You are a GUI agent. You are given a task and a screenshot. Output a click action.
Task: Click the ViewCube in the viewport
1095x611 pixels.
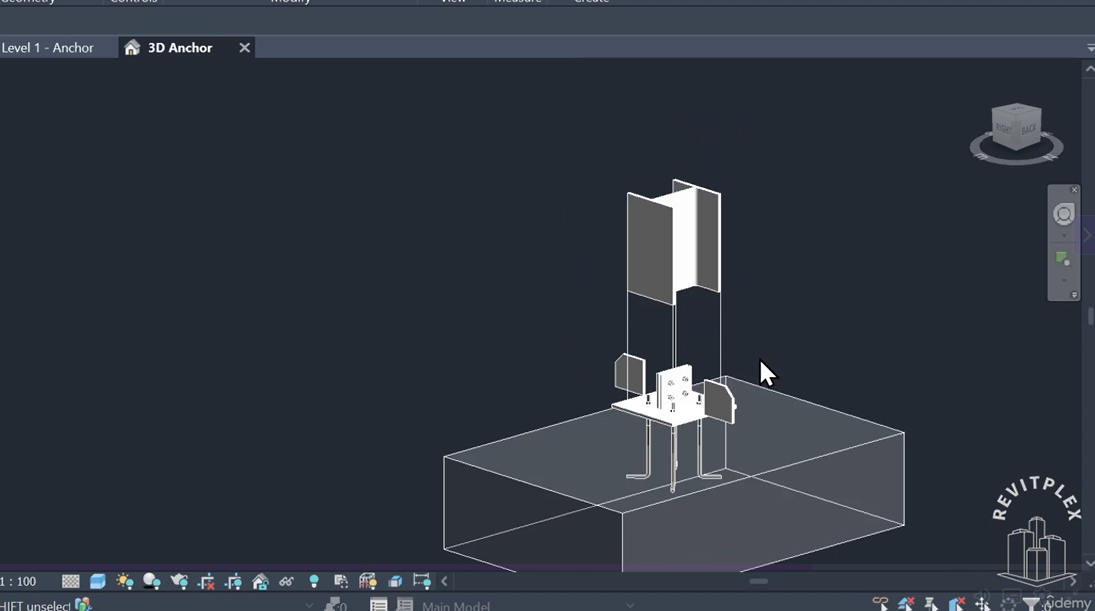click(x=1017, y=128)
